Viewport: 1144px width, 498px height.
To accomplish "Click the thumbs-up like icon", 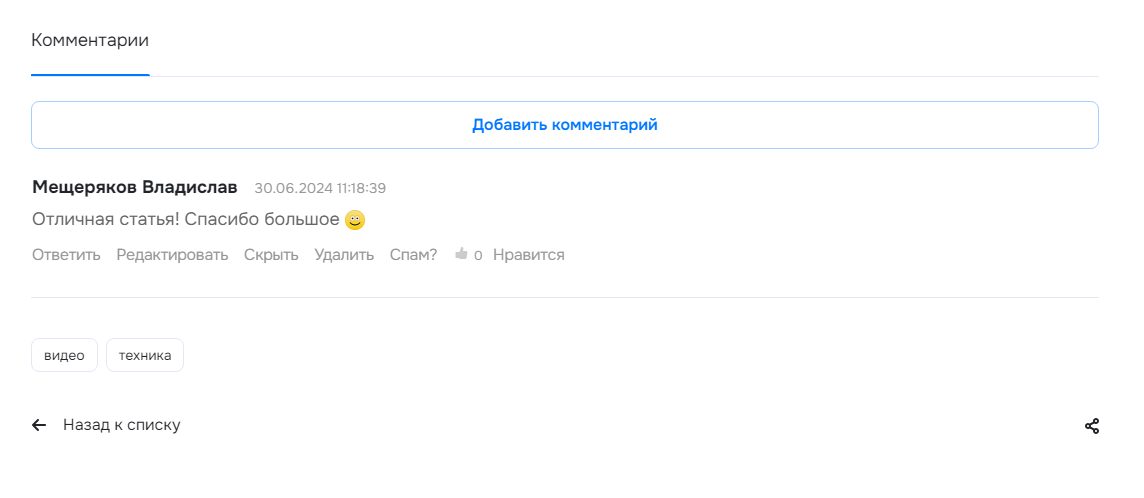I will (461, 254).
